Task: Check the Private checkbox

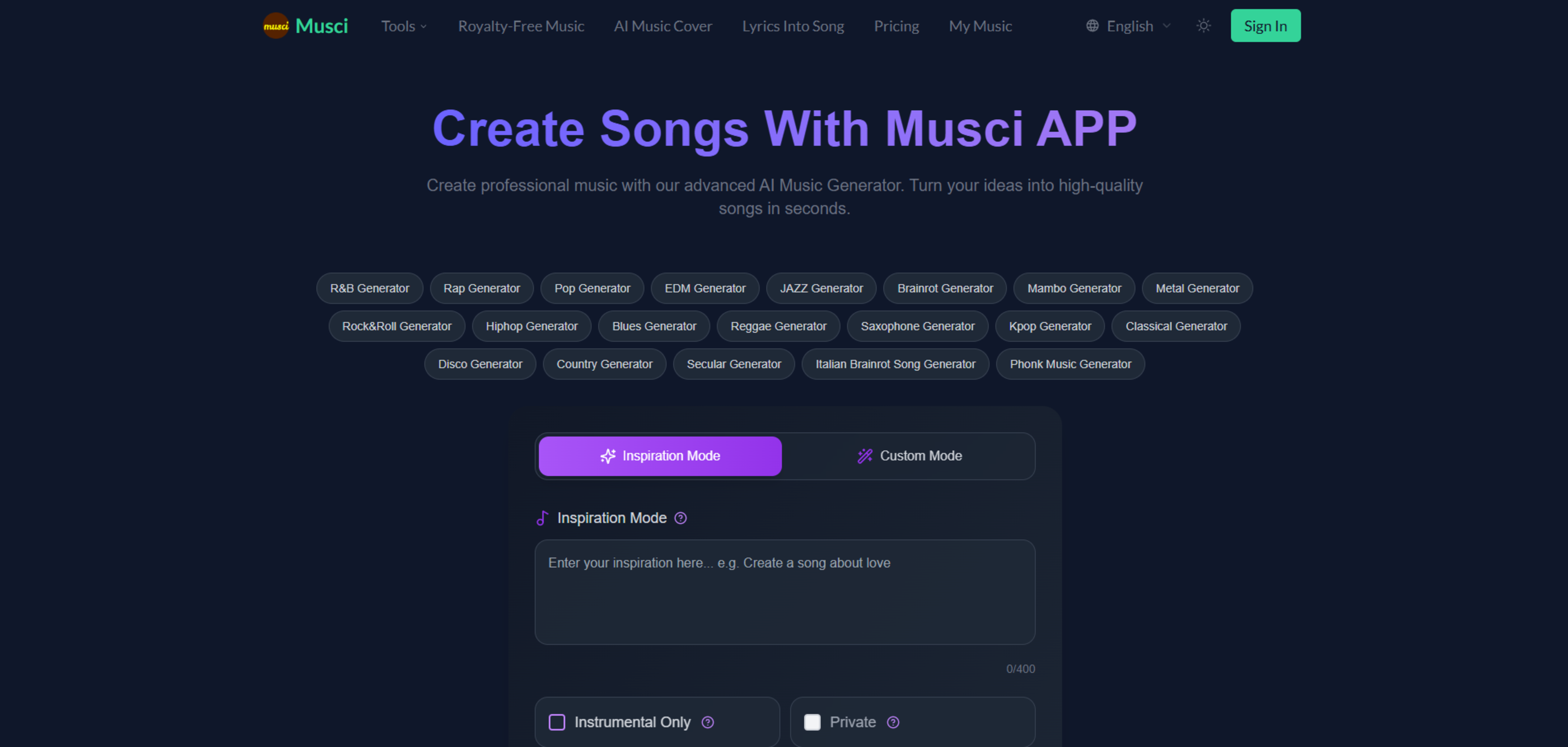Action: tap(812, 722)
